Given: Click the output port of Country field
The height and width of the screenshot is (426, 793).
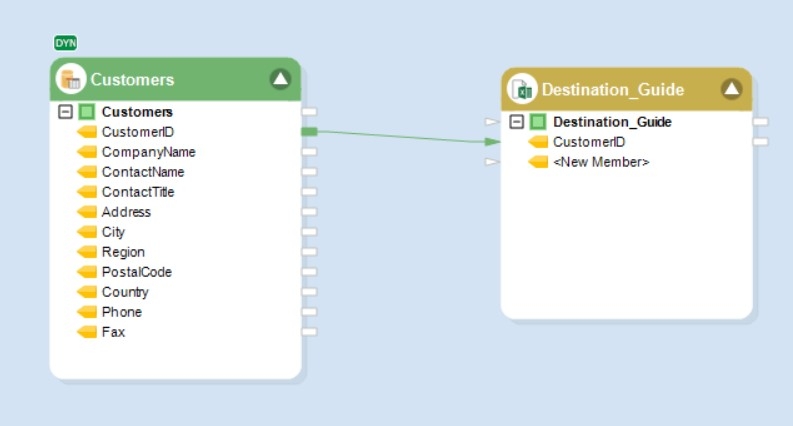Looking at the screenshot, I should tap(309, 292).
